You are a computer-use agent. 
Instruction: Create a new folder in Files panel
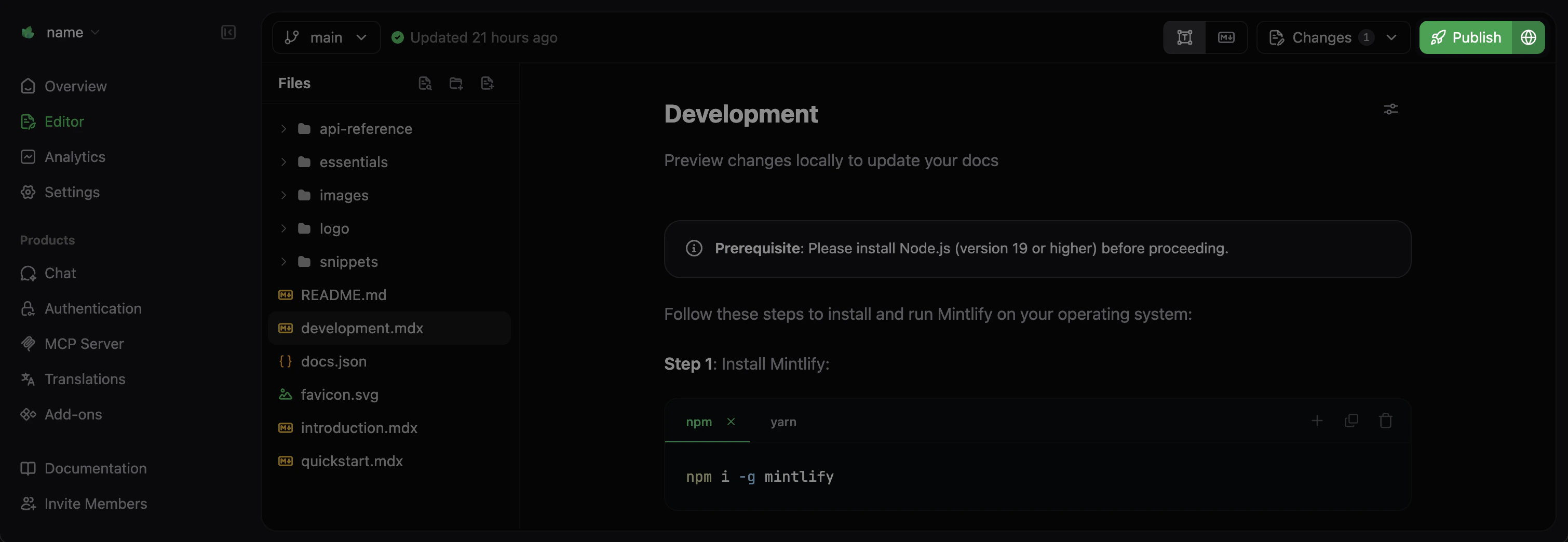click(x=456, y=83)
